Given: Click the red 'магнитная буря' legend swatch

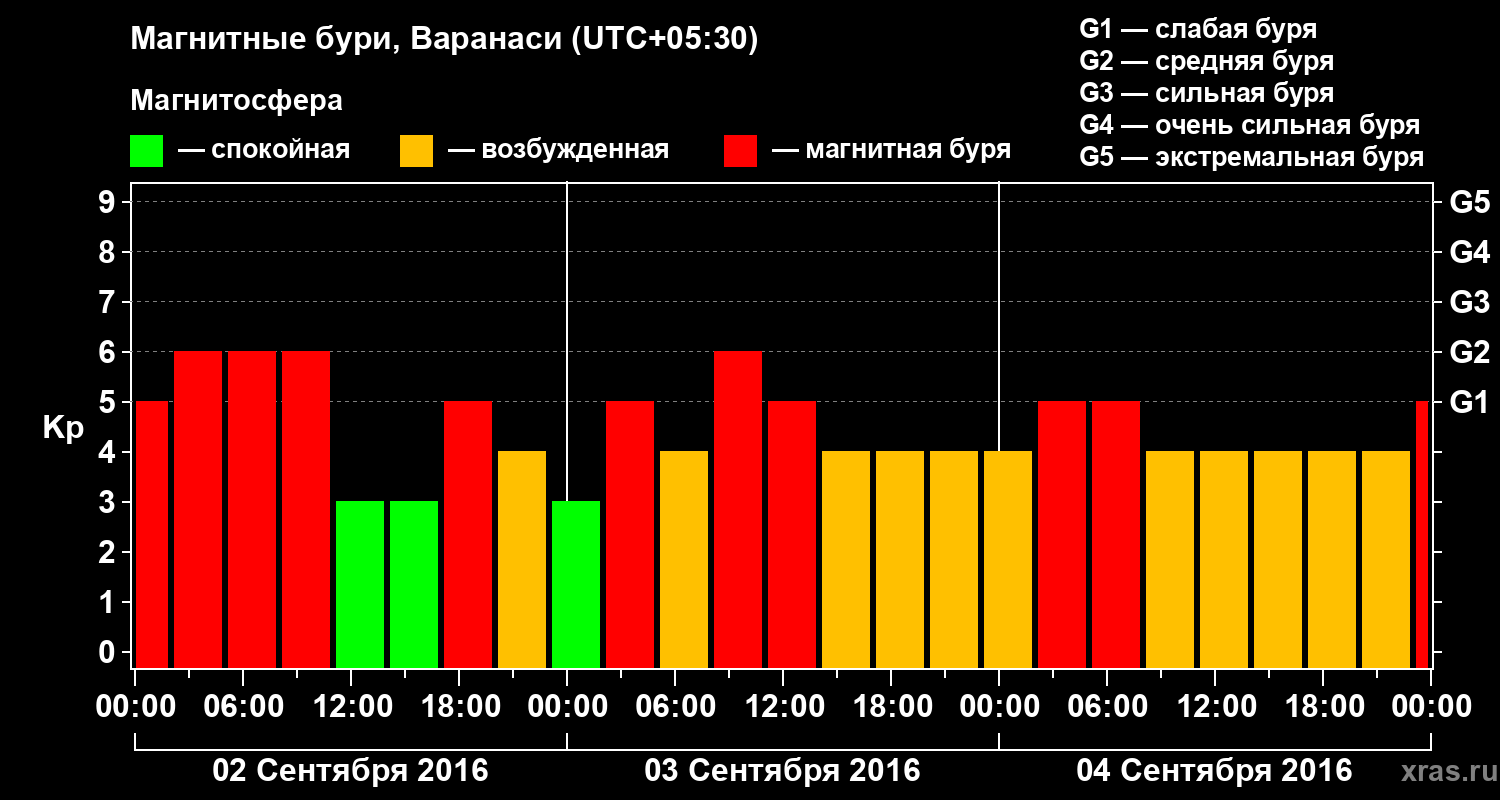Looking at the screenshot, I should point(740,151).
